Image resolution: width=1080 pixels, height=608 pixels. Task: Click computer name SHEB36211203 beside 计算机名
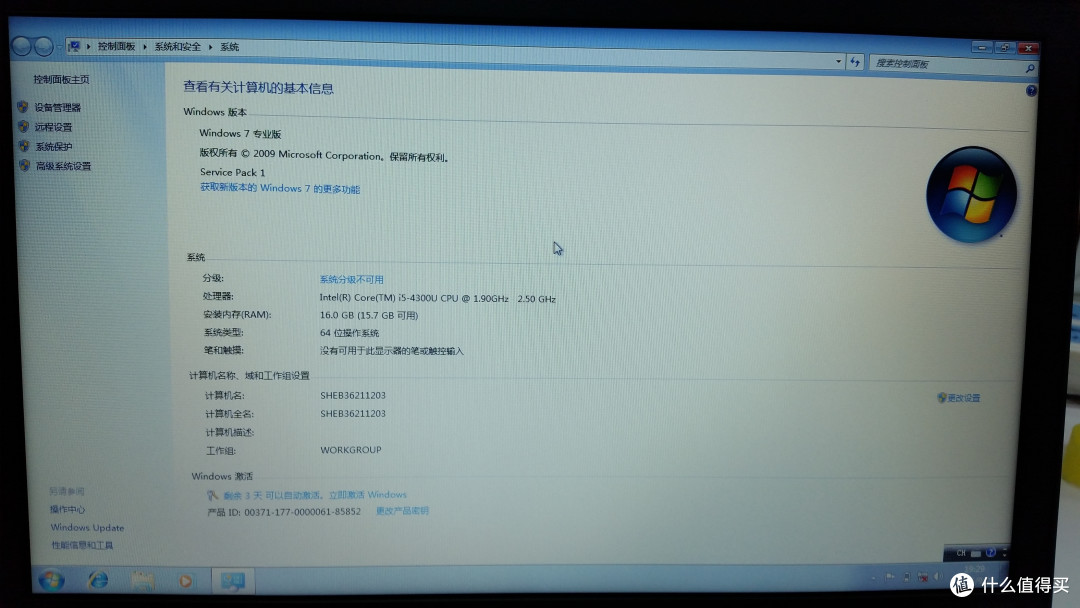pos(353,395)
